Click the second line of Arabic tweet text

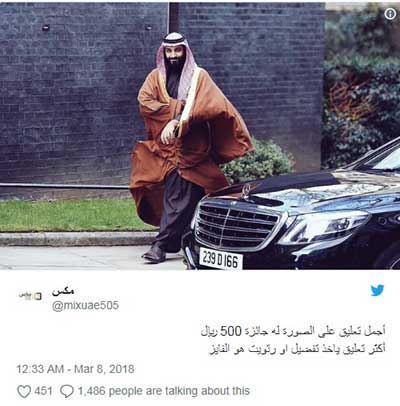(297, 349)
